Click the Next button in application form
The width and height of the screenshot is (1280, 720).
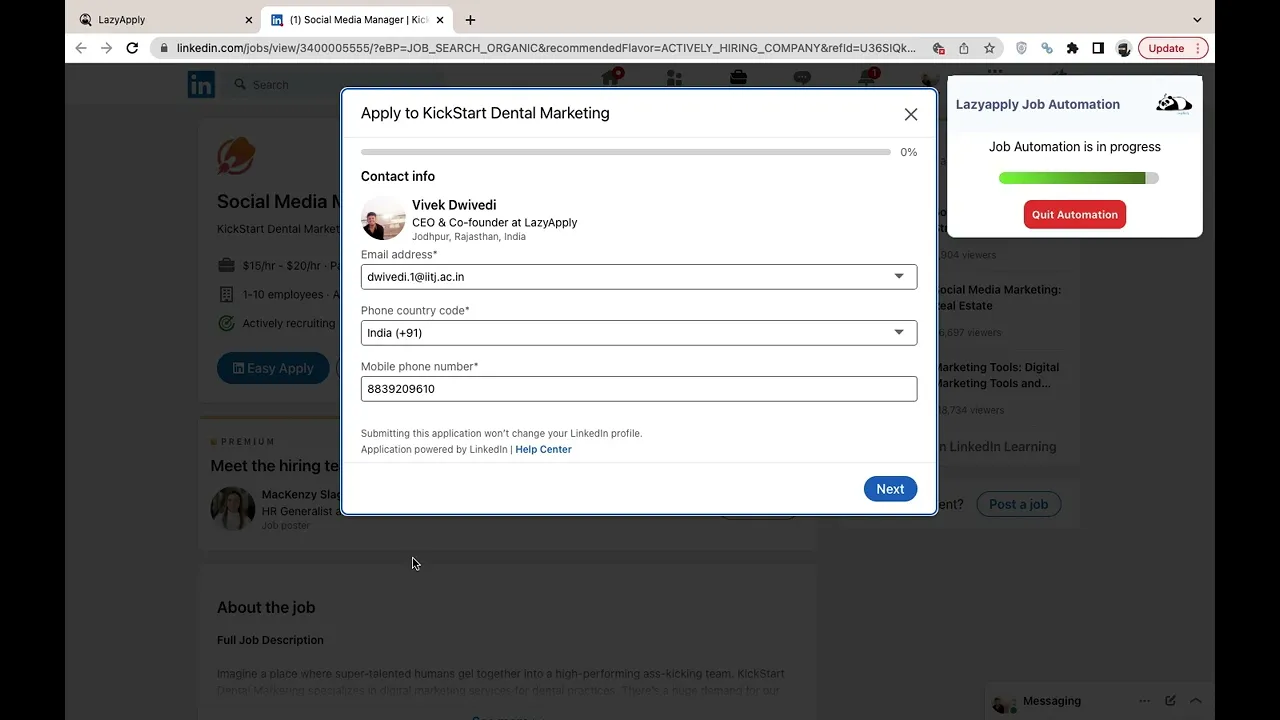coord(890,489)
